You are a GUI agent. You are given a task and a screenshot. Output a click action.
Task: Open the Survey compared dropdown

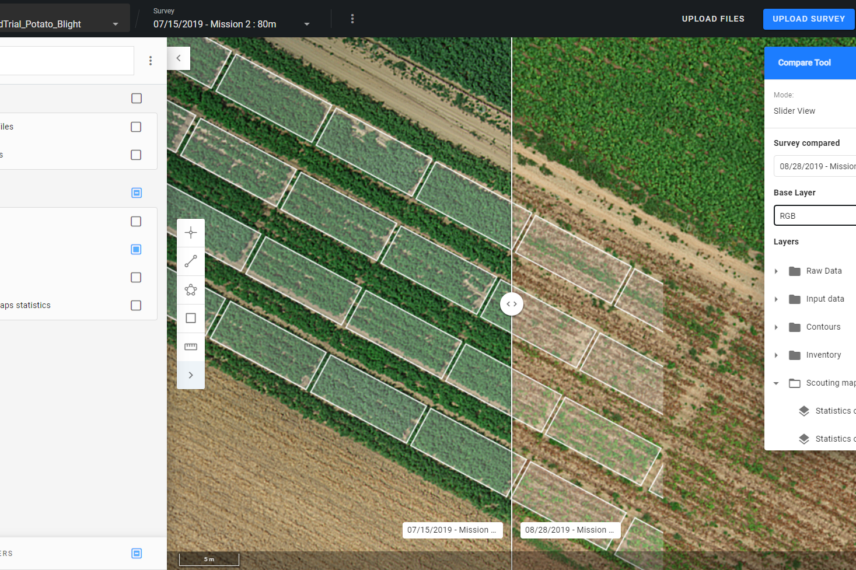tap(814, 167)
